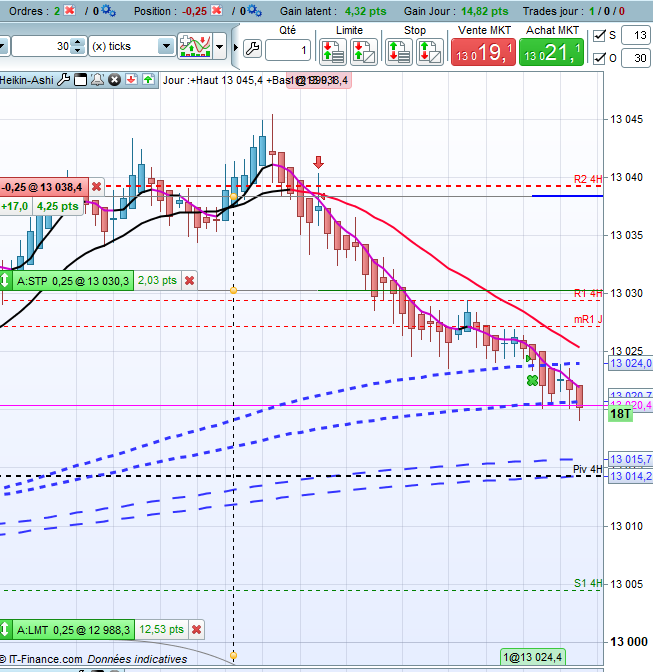
Task: Cancel the A:STP order with its red X
Action: click(189, 281)
